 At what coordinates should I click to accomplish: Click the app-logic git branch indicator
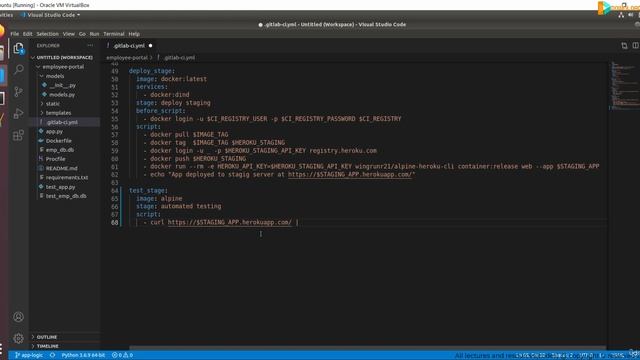tap(29, 356)
